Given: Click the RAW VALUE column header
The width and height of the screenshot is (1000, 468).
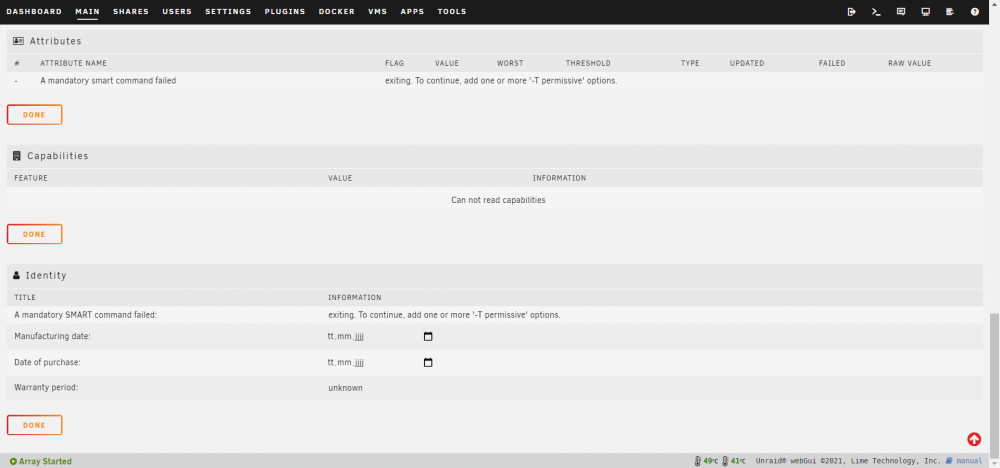Looking at the screenshot, I should pyautogui.click(x=909, y=63).
